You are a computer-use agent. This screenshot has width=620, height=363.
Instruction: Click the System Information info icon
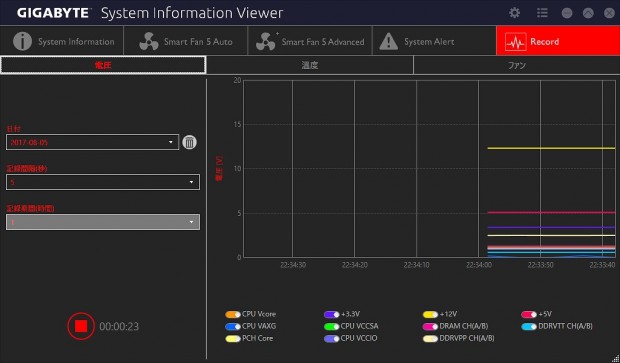(x=23, y=41)
